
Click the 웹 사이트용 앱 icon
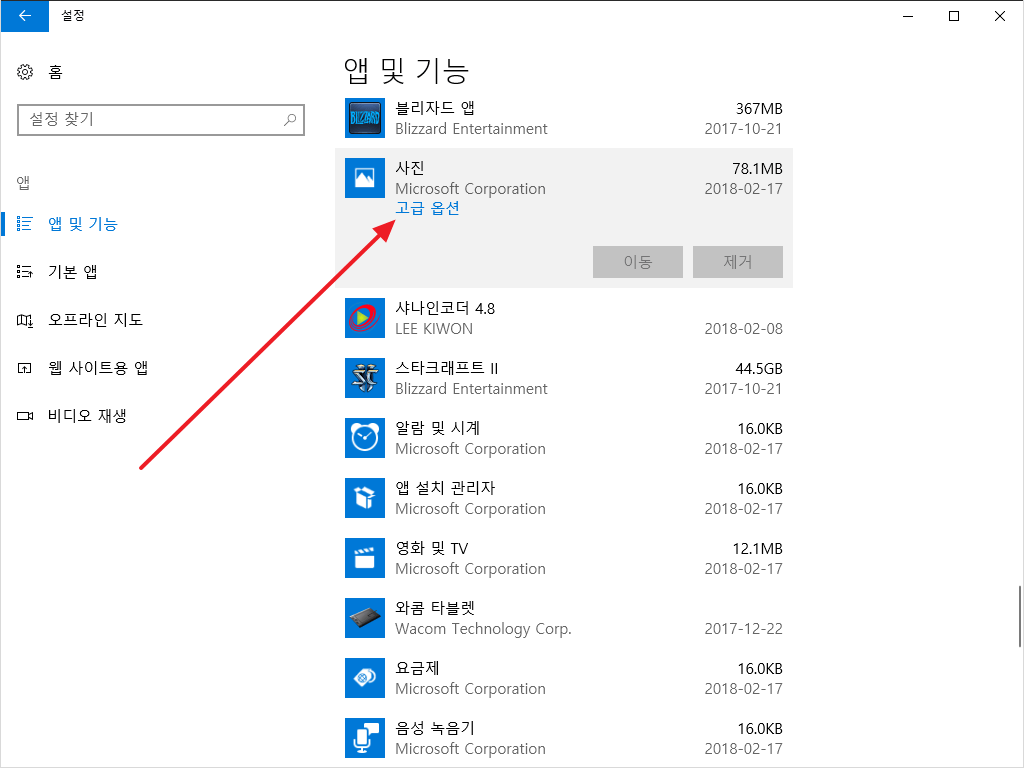pyautogui.click(x=25, y=368)
